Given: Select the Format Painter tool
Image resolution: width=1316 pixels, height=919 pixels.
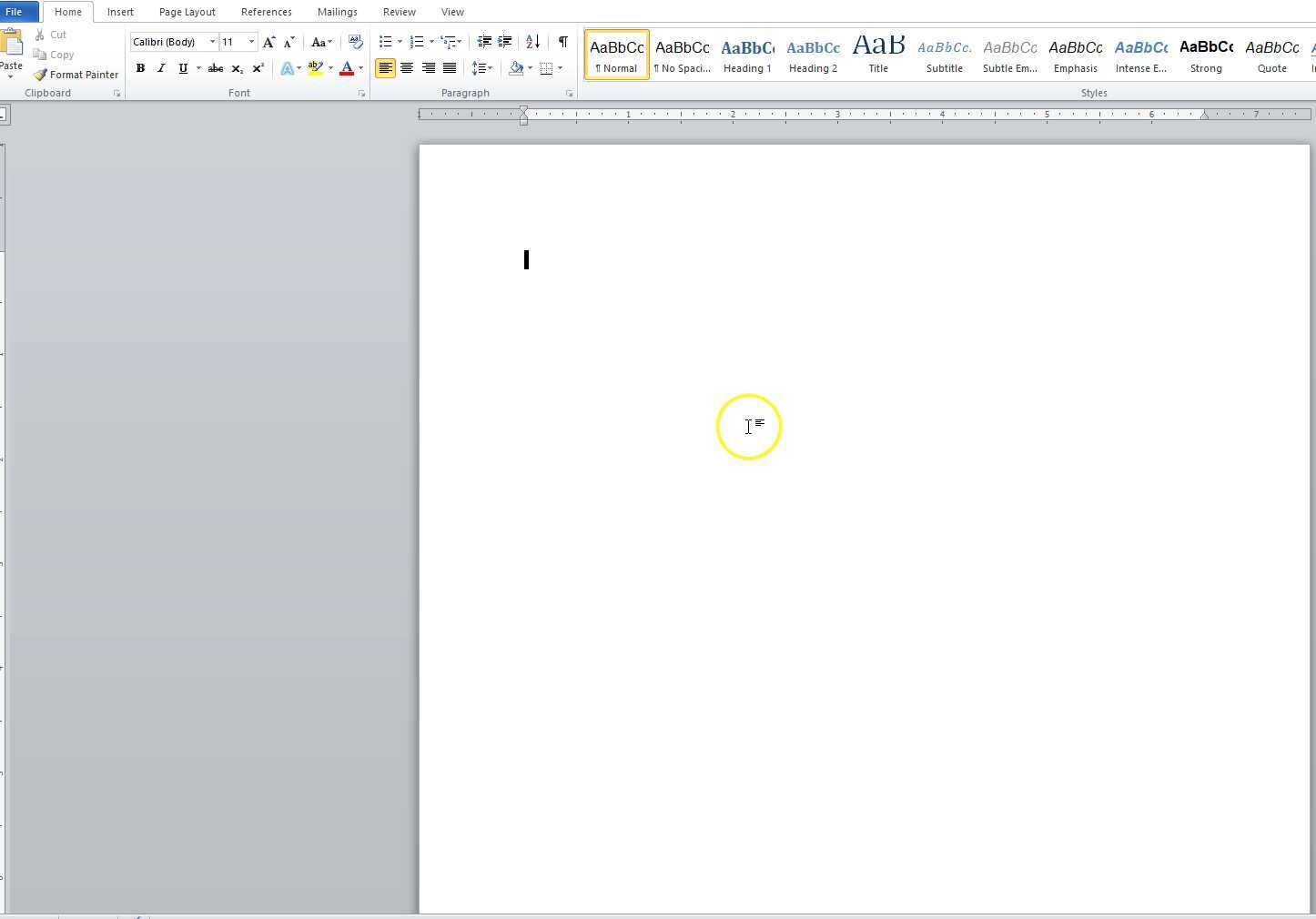Looking at the screenshot, I should tap(76, 74).
